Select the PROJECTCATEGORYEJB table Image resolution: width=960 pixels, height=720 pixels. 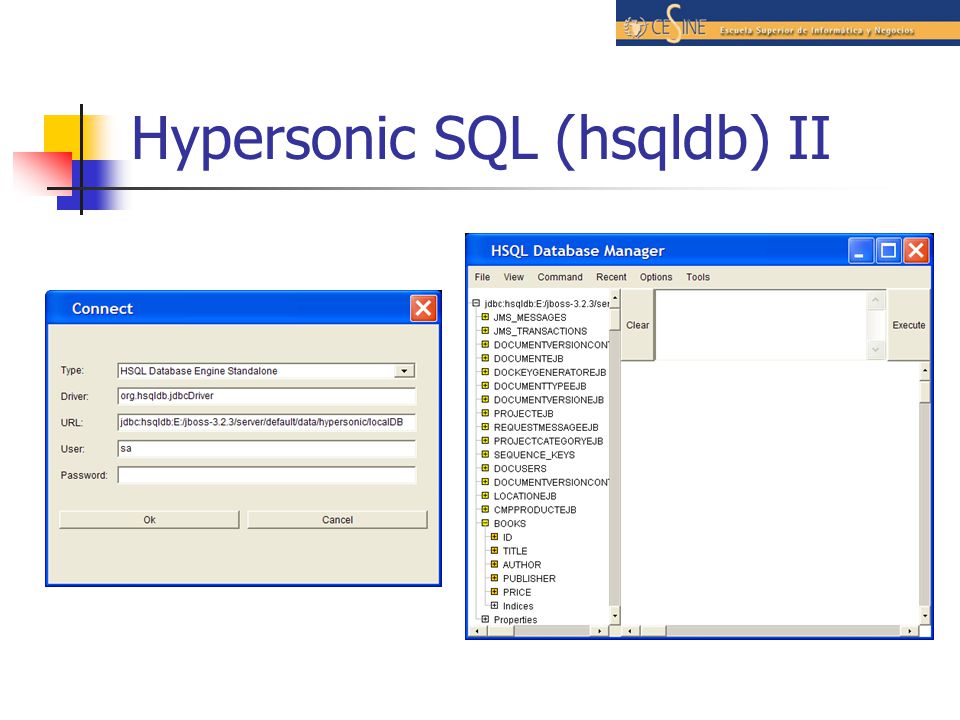click(x=549, y=441)
